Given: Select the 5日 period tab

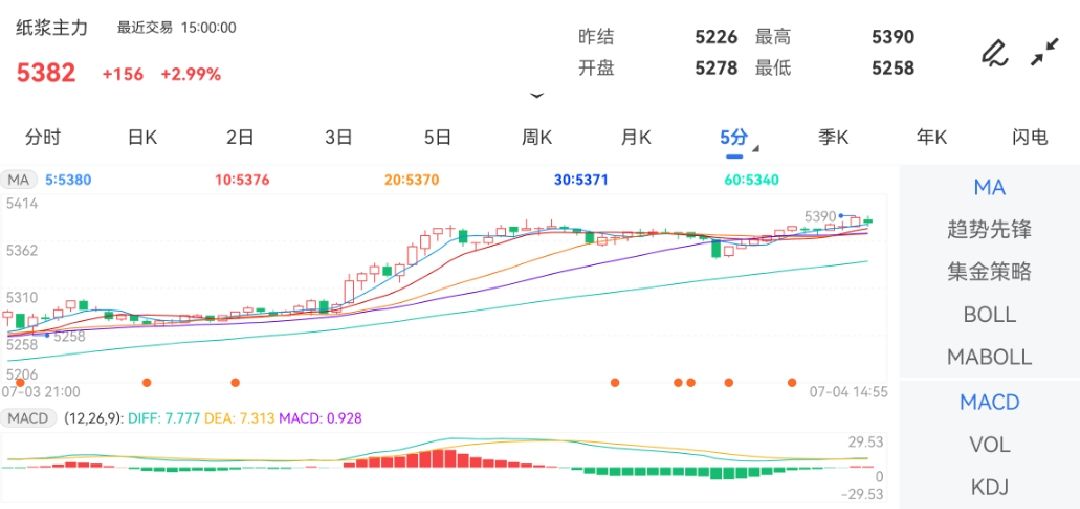Looking at the screenshot, I should coord(437,137).
